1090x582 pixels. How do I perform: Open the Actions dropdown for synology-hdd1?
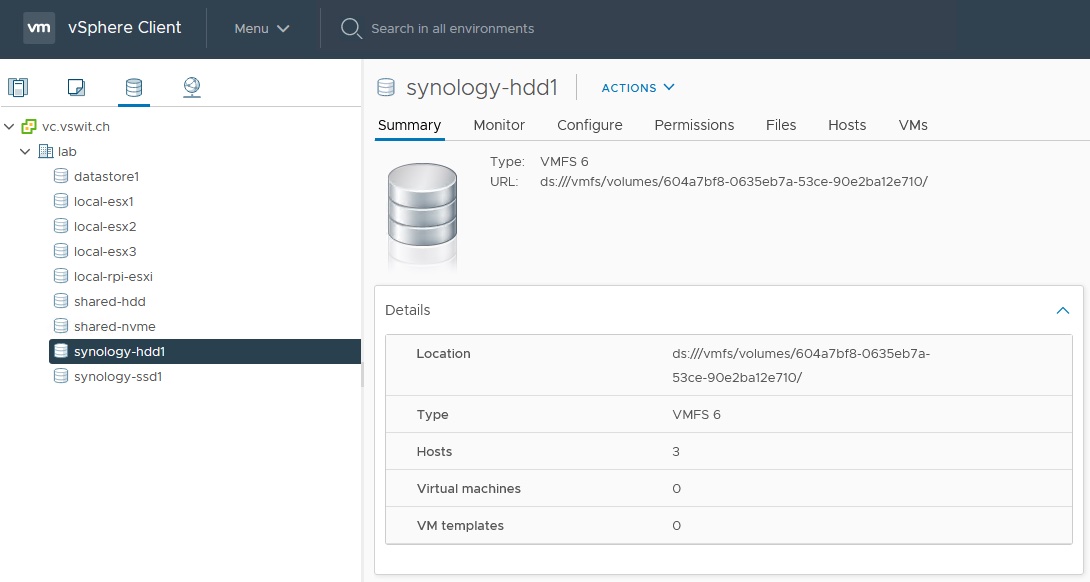[x=638, y=88]
